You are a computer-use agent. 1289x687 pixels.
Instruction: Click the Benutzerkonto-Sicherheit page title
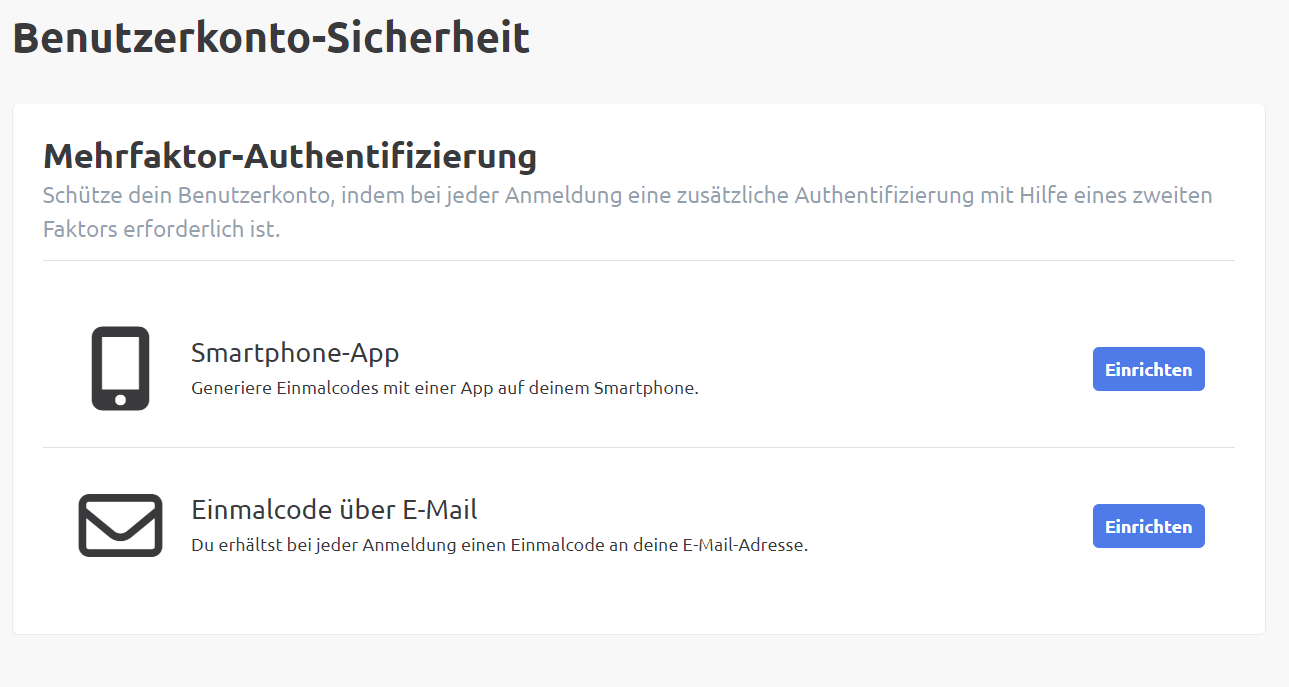[x=271, y=39]
